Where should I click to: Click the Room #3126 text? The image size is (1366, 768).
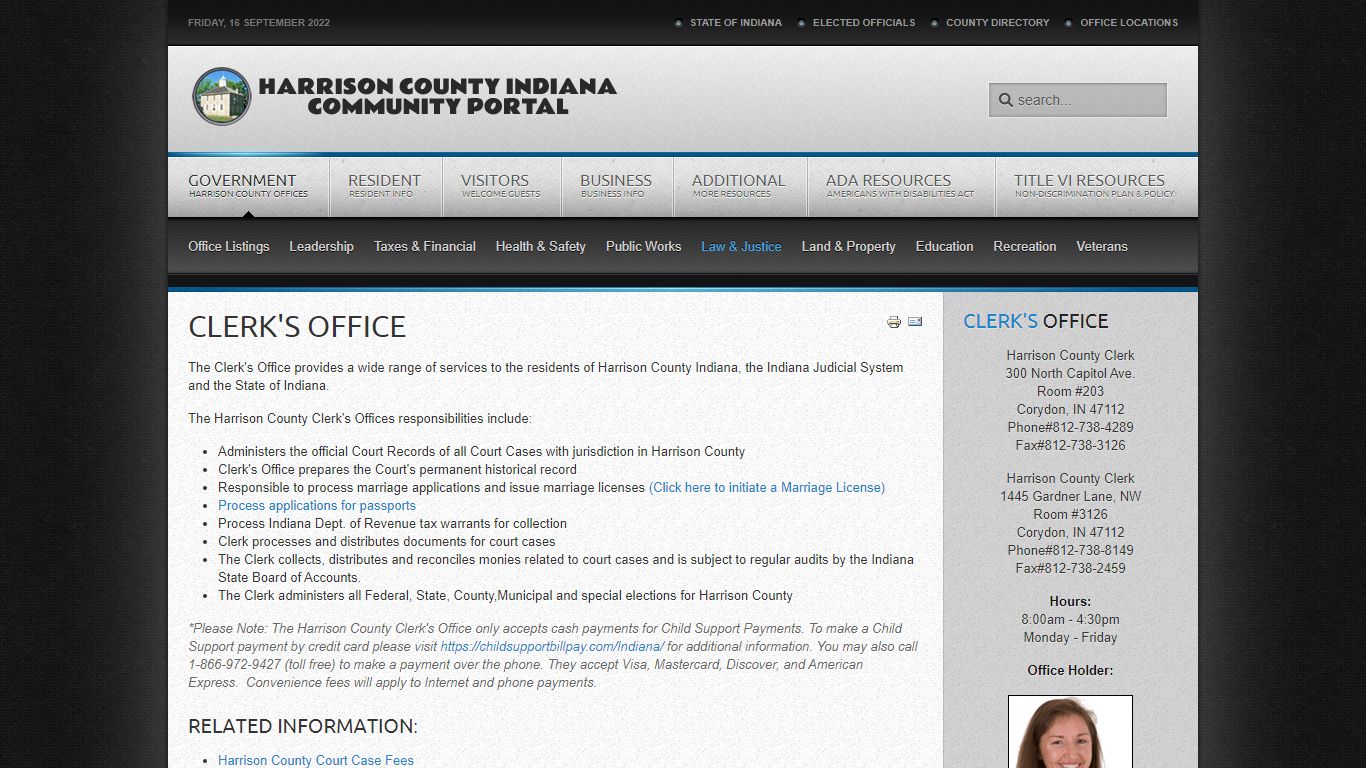(1070, 515)
